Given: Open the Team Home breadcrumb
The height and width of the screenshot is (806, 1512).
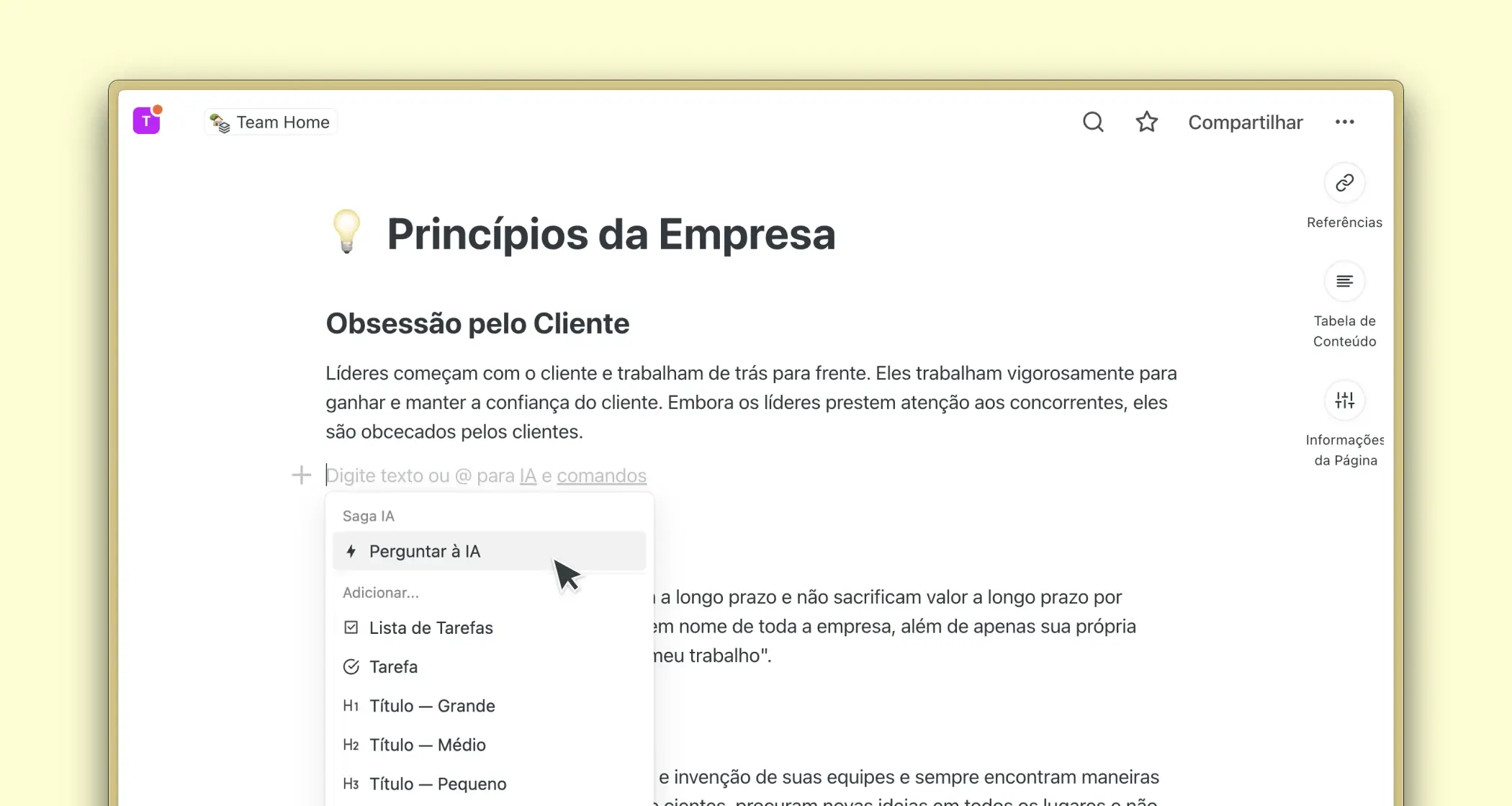Looking at the screenshot, I should pyautogui.click(x=271, y=122).
